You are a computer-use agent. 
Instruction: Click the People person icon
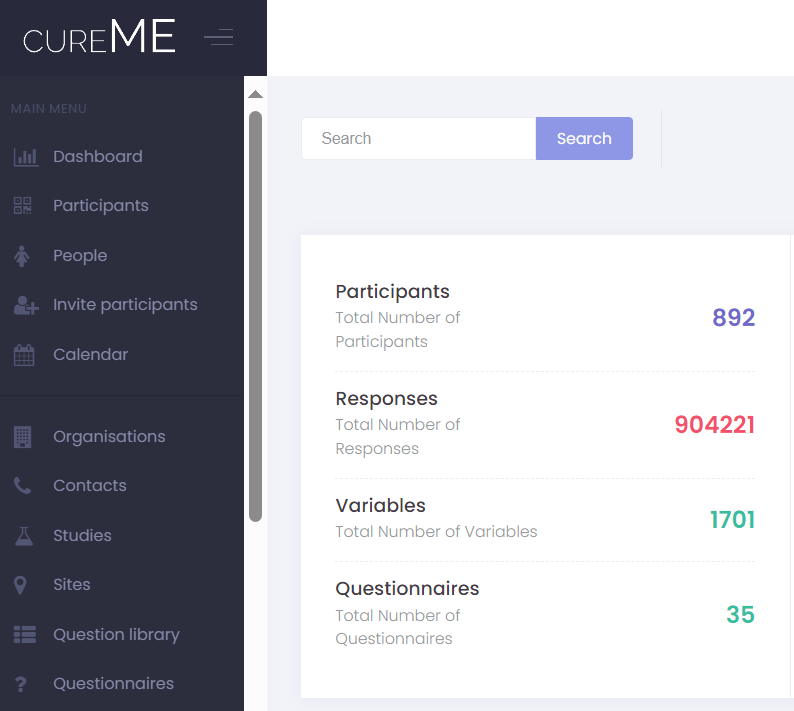(22, 256)
